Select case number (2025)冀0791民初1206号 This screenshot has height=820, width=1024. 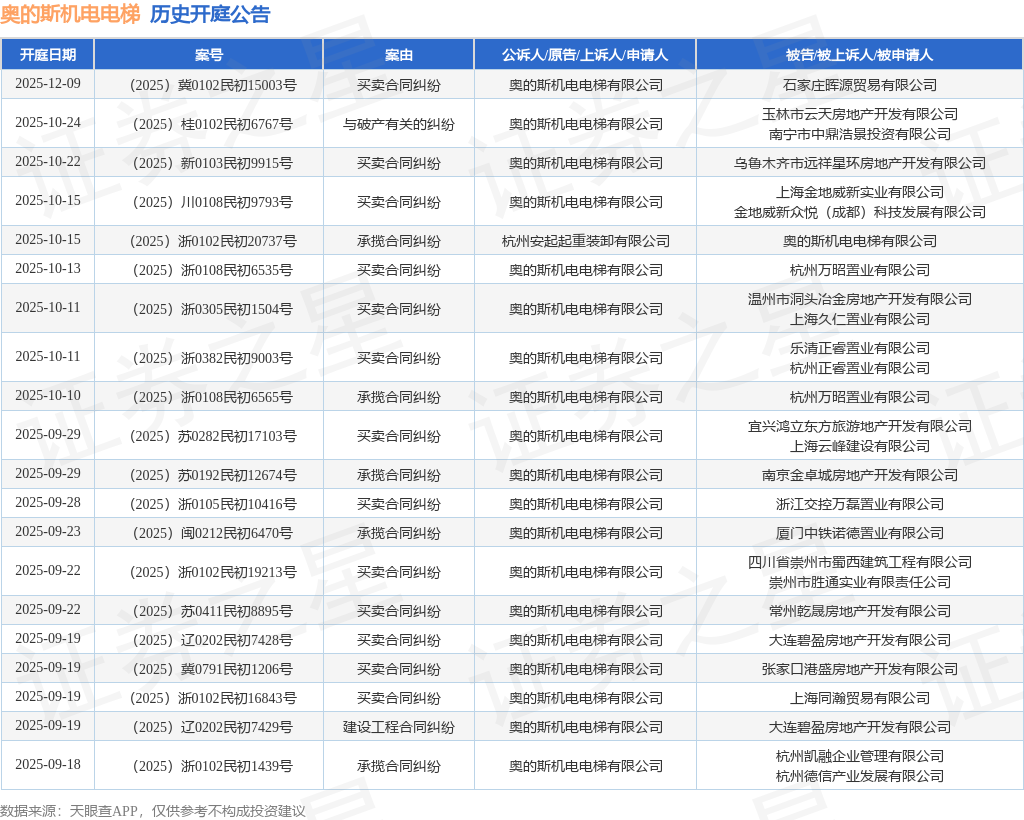213,669
